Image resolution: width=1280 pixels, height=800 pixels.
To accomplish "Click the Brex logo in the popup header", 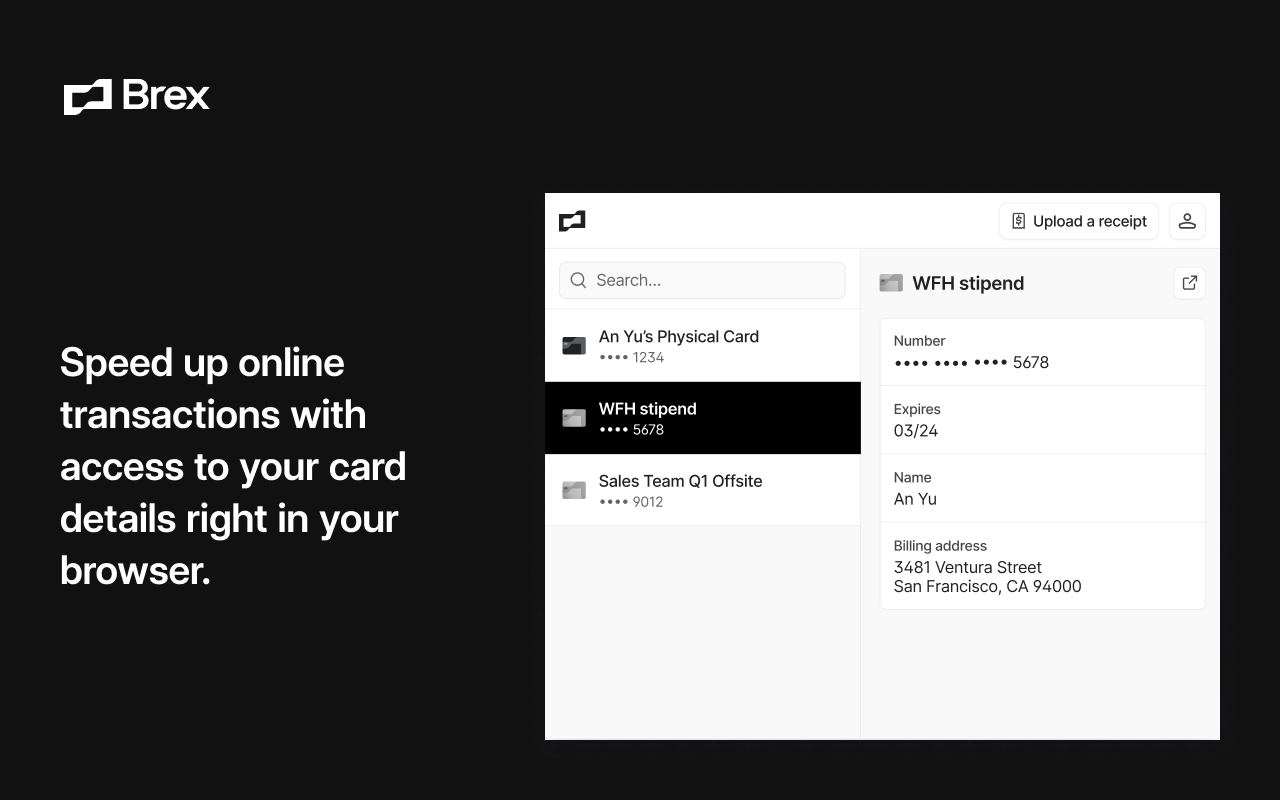I will coord(572,221).
